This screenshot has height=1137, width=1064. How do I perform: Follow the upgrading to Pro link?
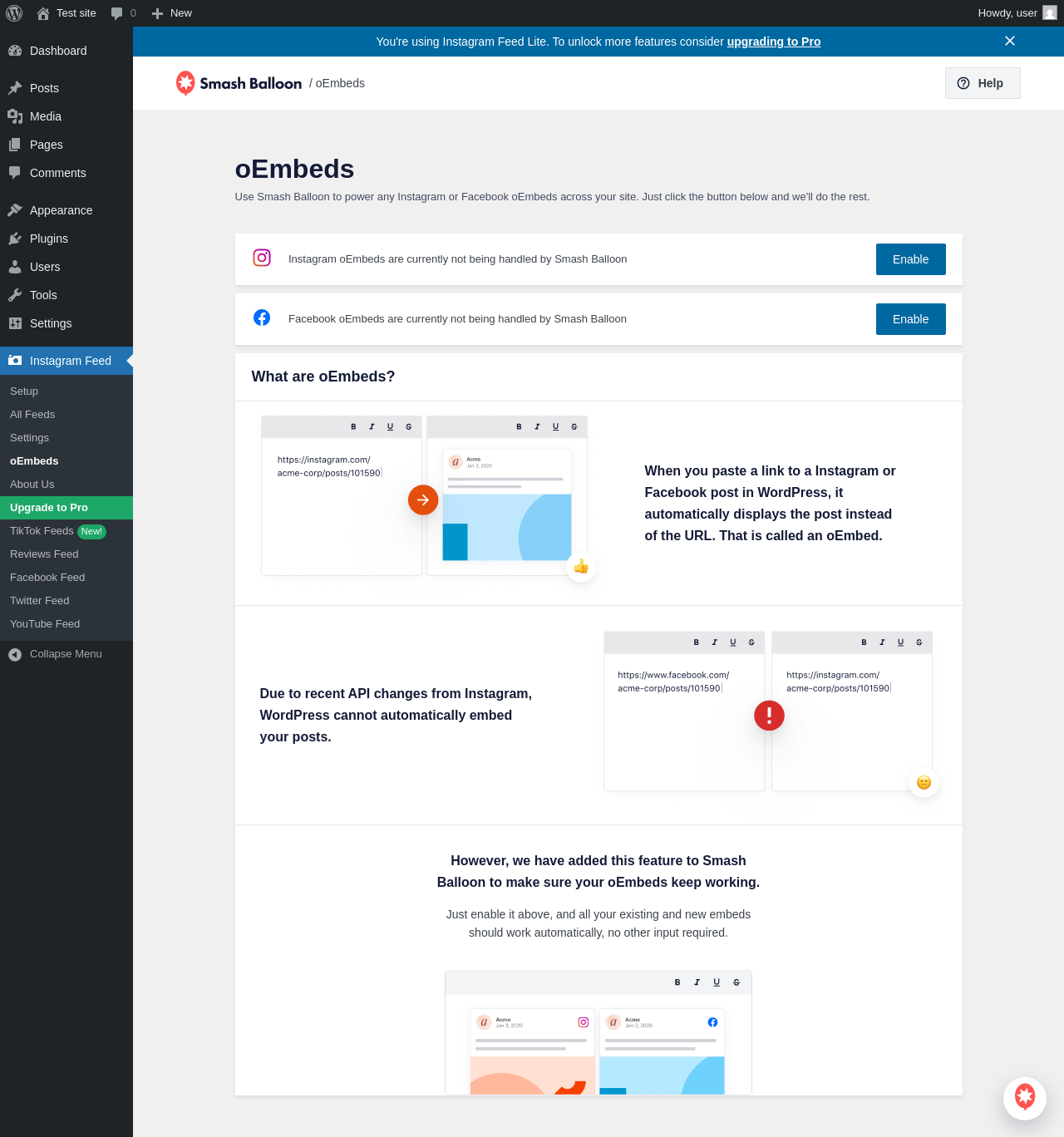[x=774, y=42]
